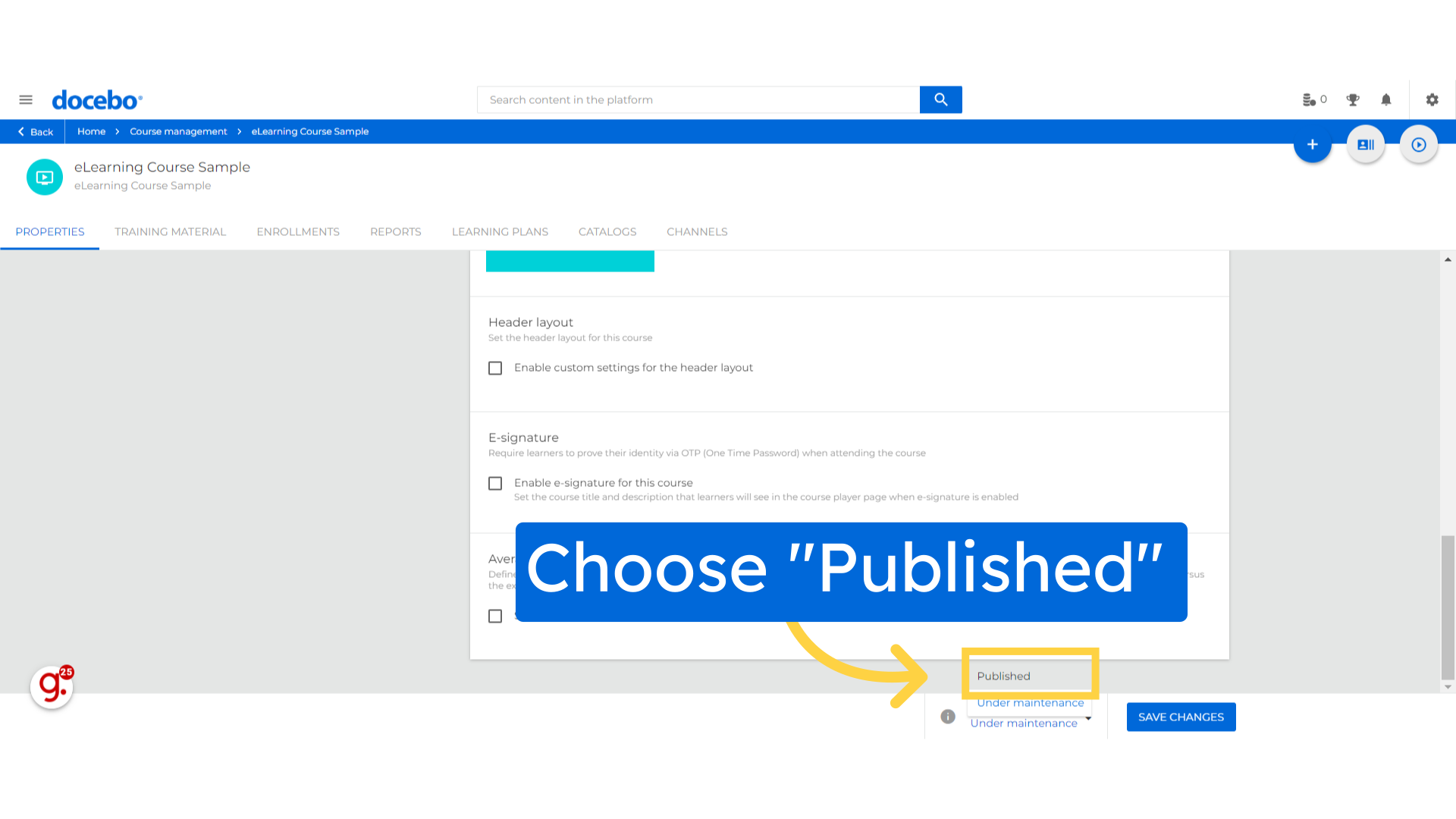Screen dimensions: 1456x819
Task: Click the teal course thumbnail color bar
Action: click(x=570, y=261)
